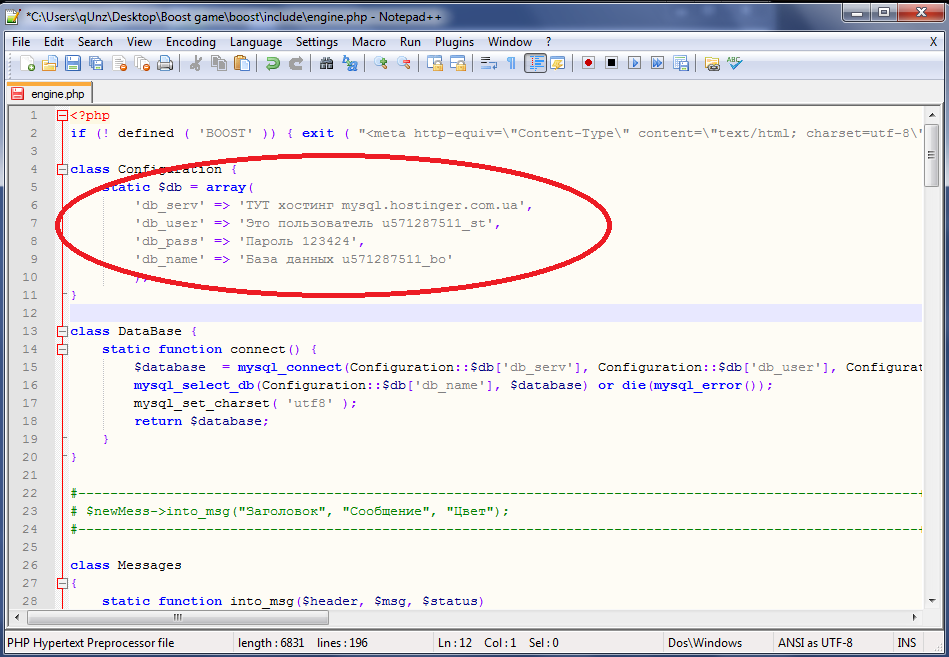Viewport: 949px width, 657px height.
Task: Toggle synchronized horizontal scrolling
Action: [x=458, y=63]
